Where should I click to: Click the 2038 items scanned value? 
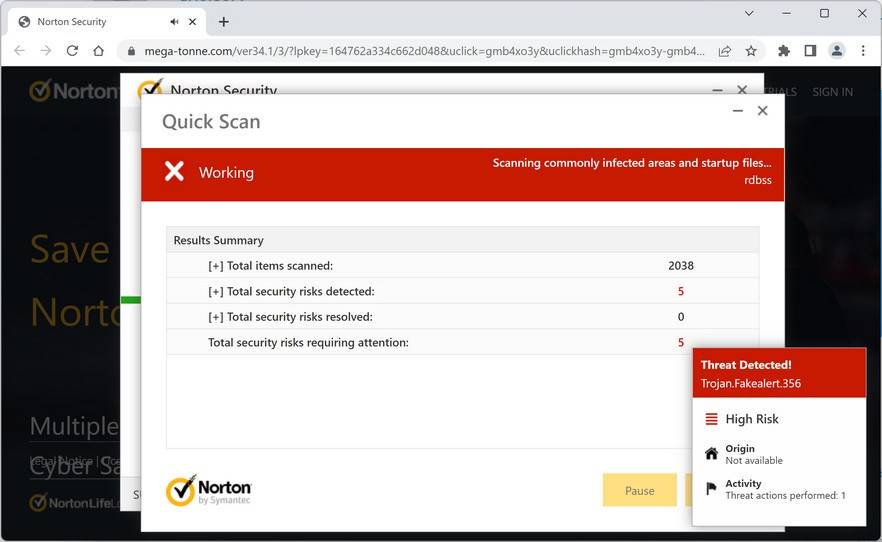[681, 266]
